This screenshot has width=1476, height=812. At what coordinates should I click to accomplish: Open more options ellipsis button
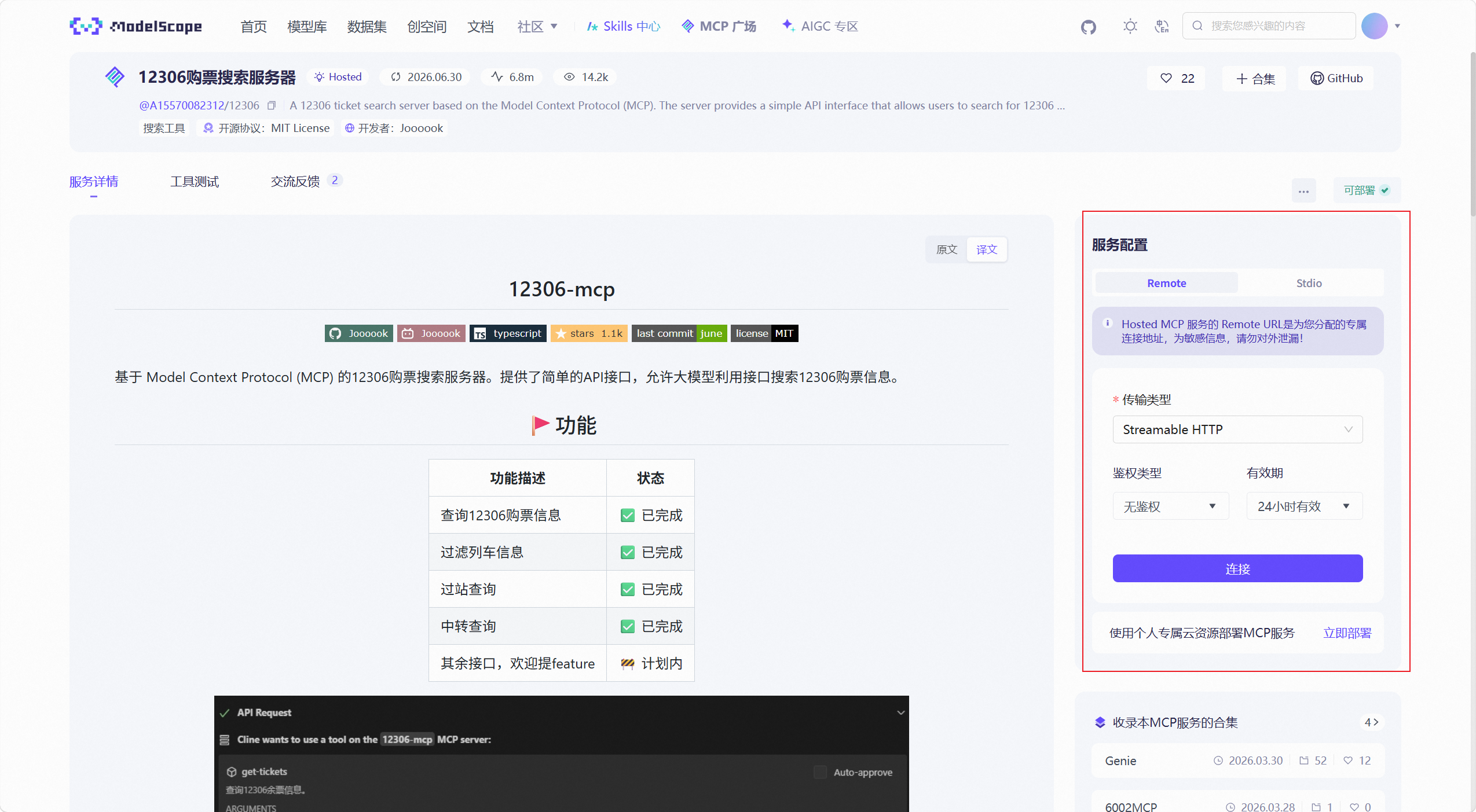[1303, 191]
